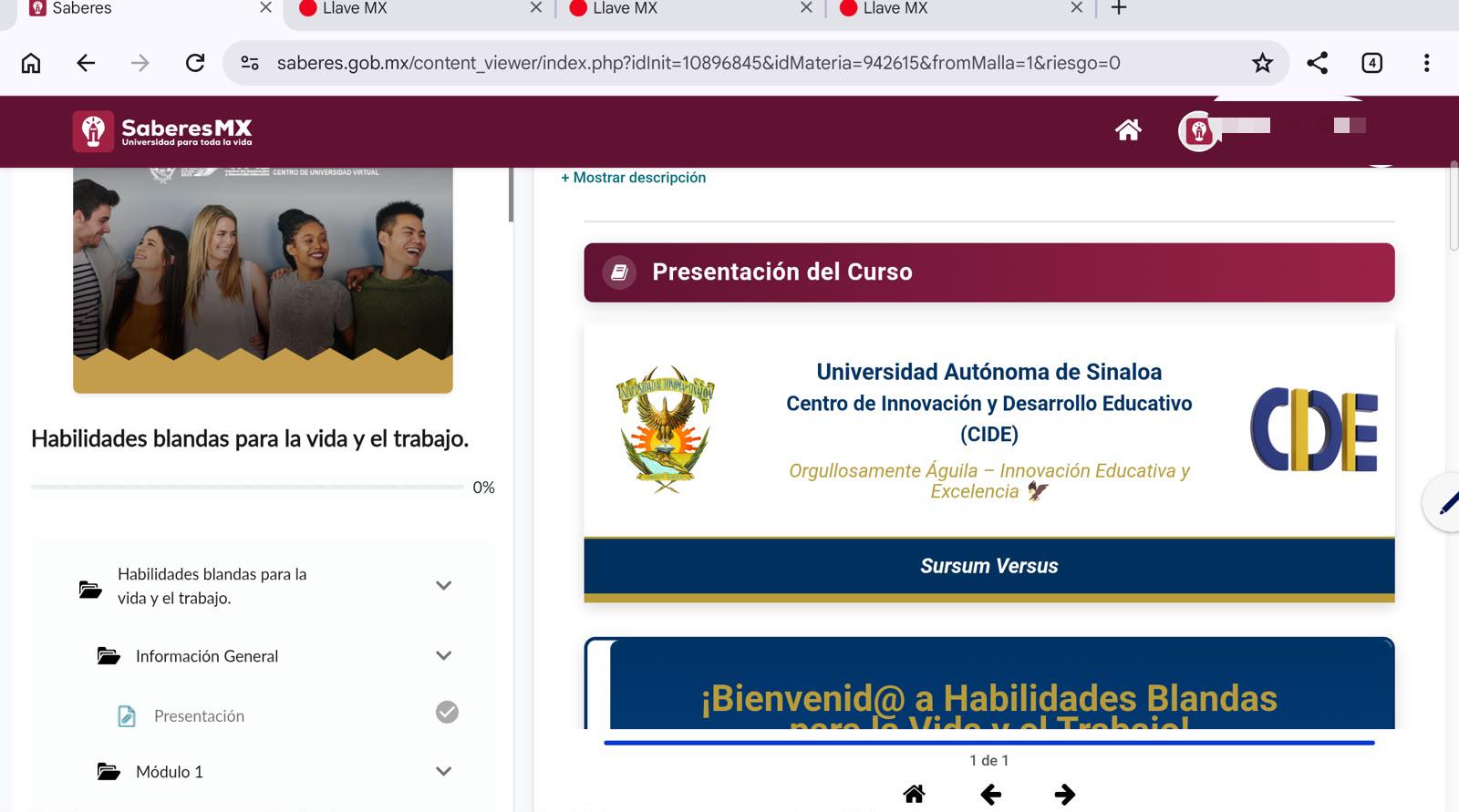Click the sidebar vertical scrollbar
The image size is (1459, 812).
[x=511, y=194]
